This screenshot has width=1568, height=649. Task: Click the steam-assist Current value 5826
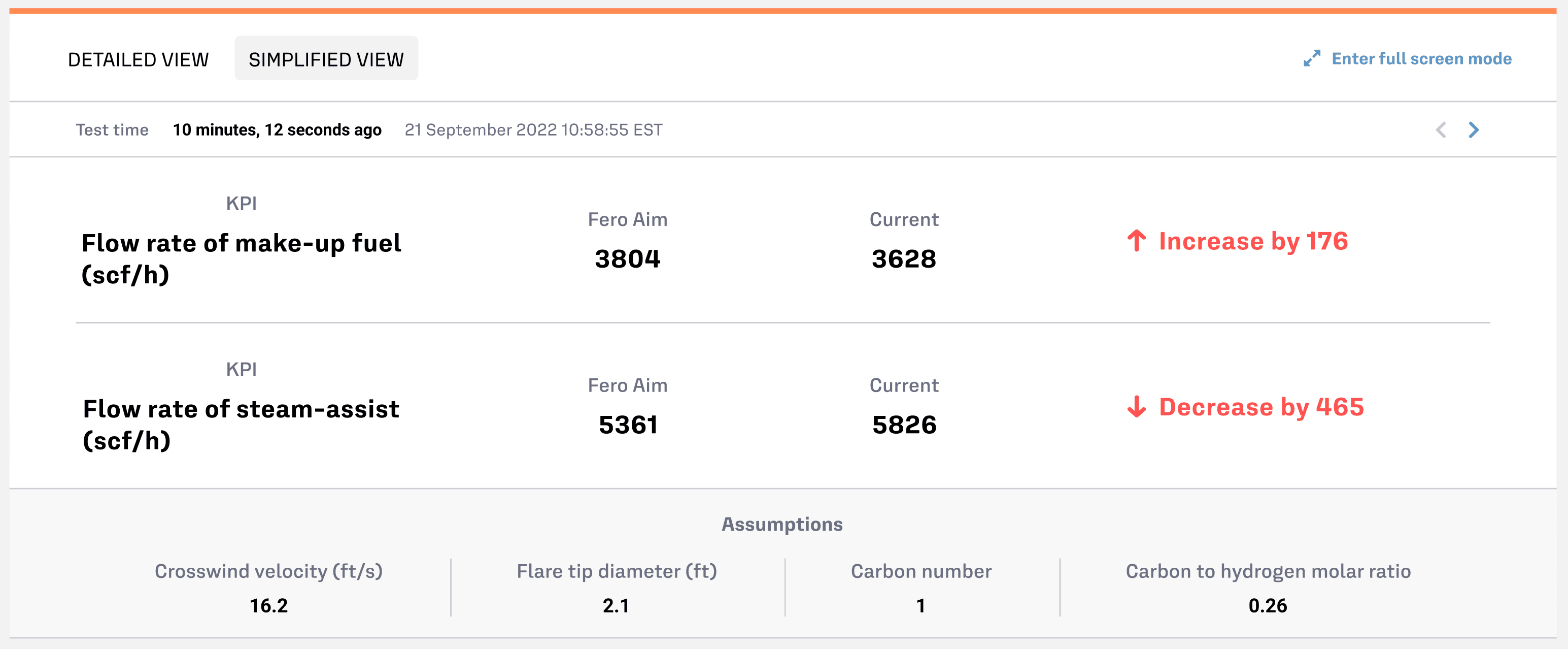click(x=904, y=425)
